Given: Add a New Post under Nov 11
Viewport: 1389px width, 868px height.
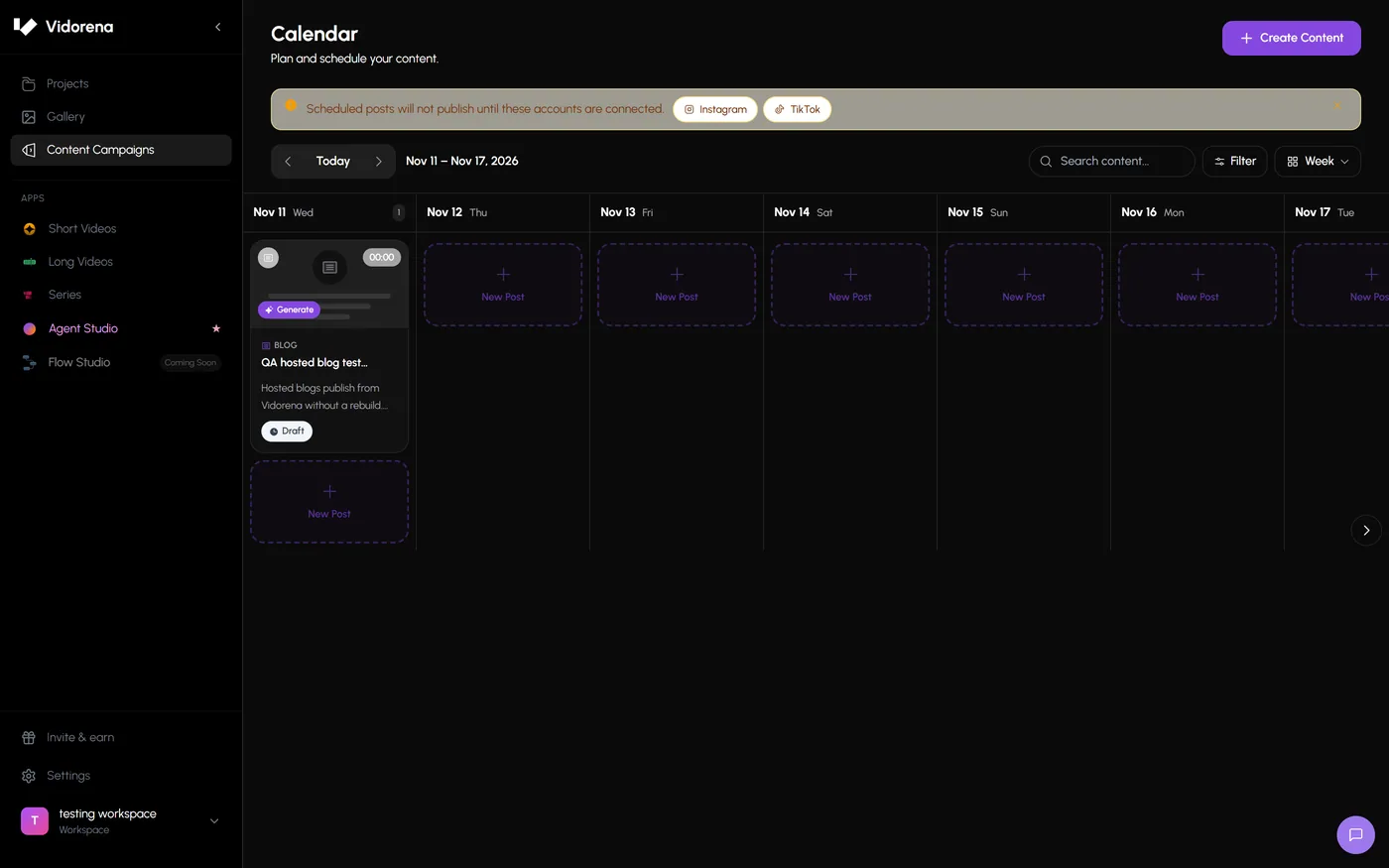Looking at the screenshot, I should (329, 502).
